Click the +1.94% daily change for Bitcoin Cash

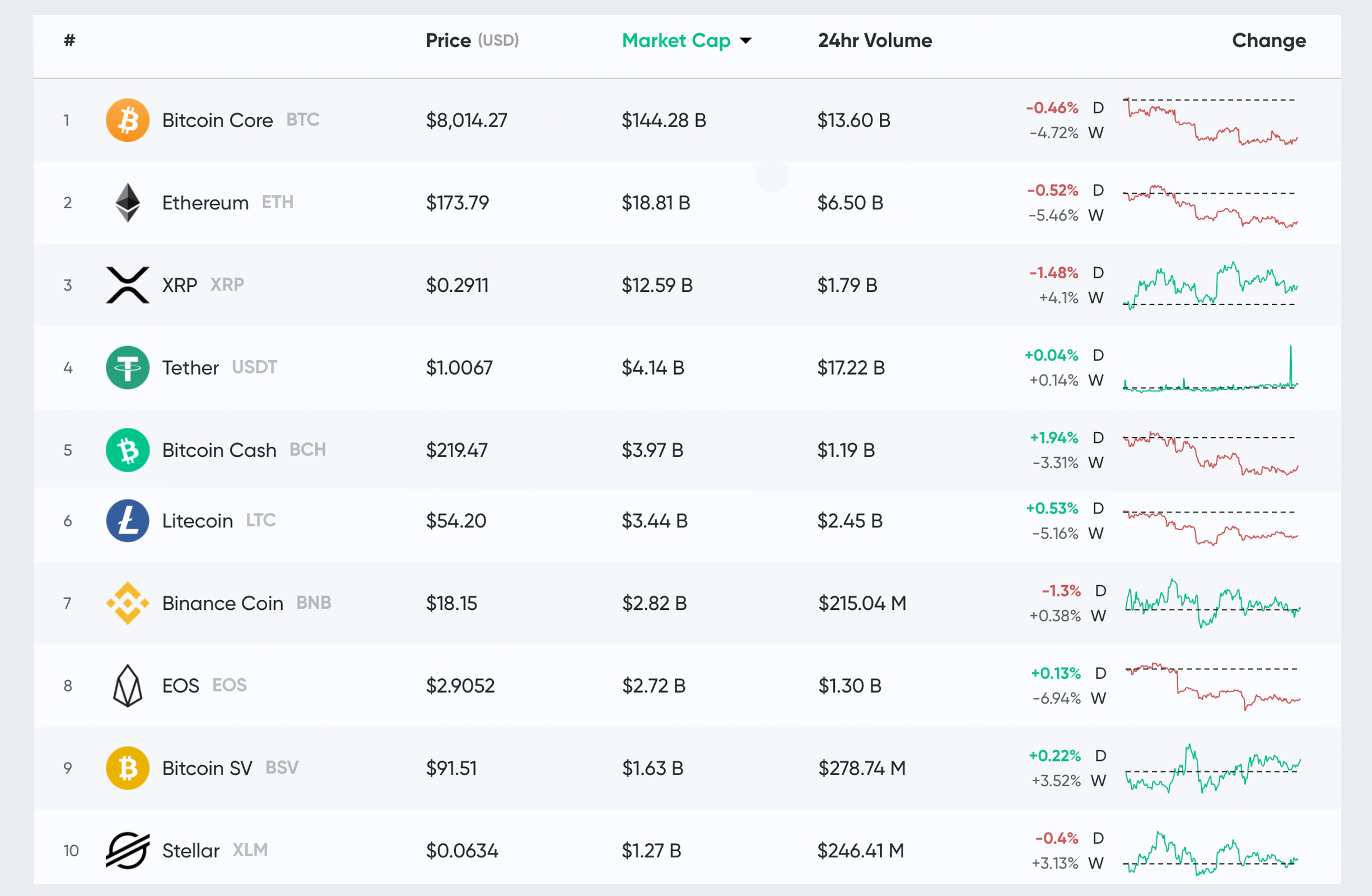1054,437
